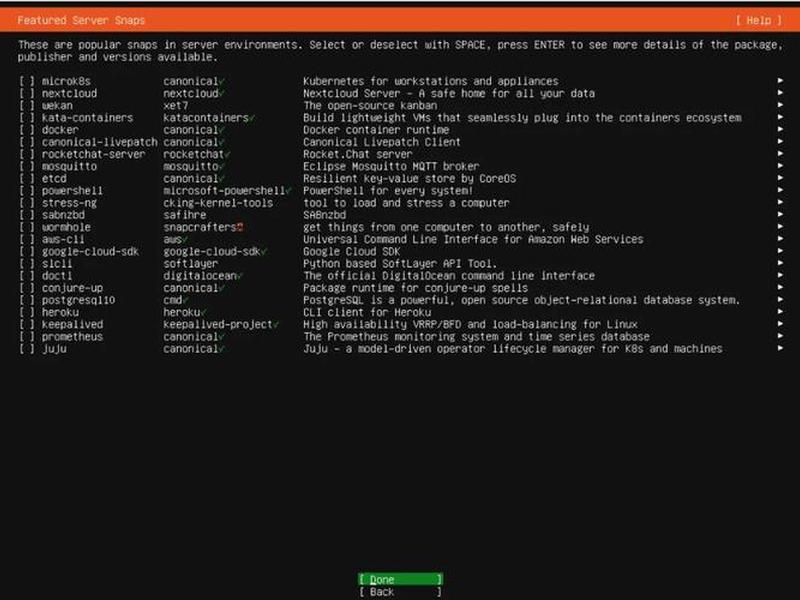Click description 'Google Cloud SDK'
This screenshot has height=600, width=800.
click(x=352, y=252)
